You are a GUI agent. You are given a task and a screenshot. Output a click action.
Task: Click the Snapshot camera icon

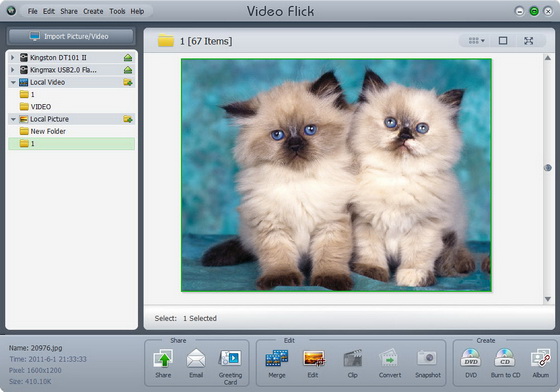[427, 358]
